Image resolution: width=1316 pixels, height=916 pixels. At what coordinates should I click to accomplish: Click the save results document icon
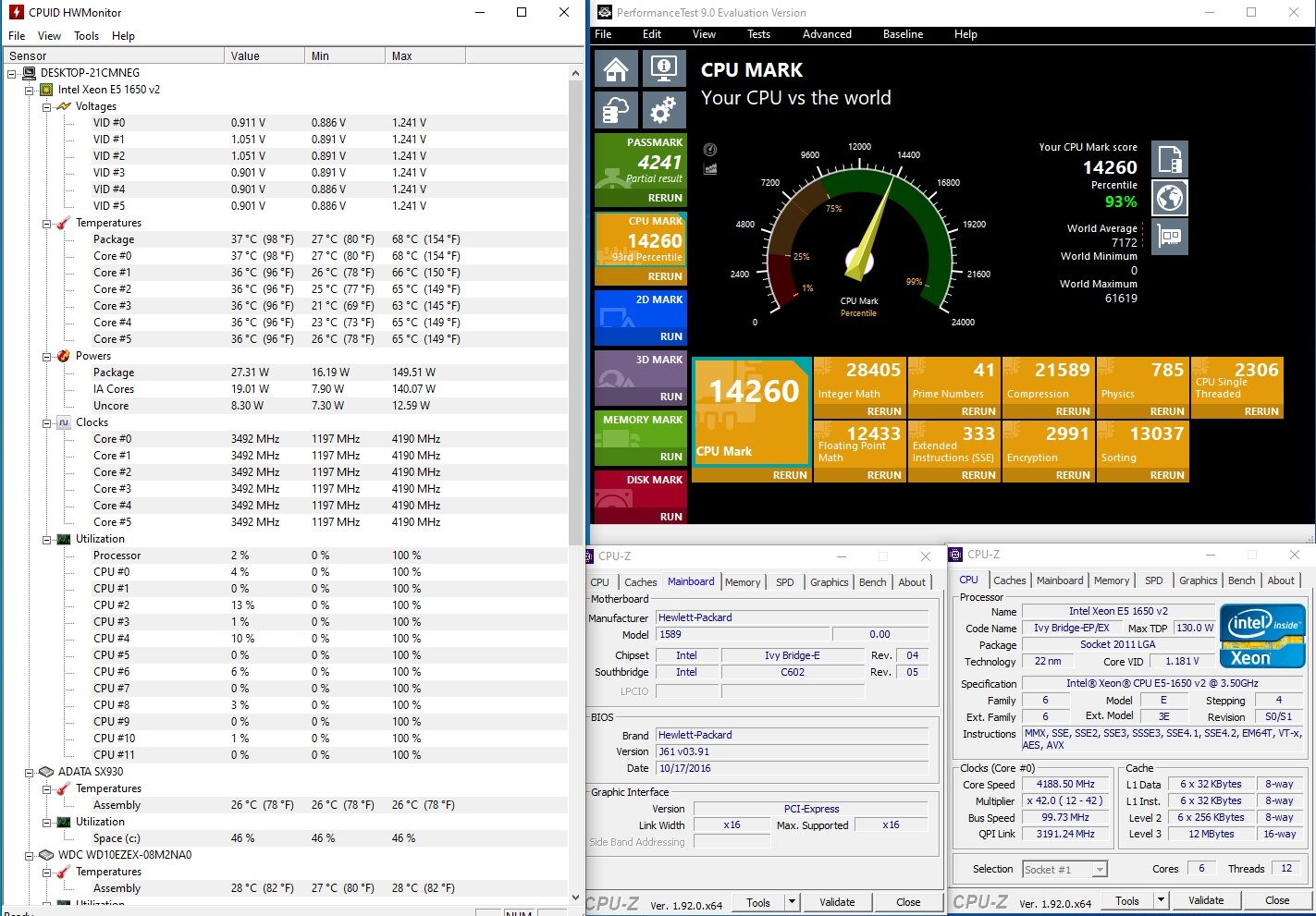(1170, 159)
